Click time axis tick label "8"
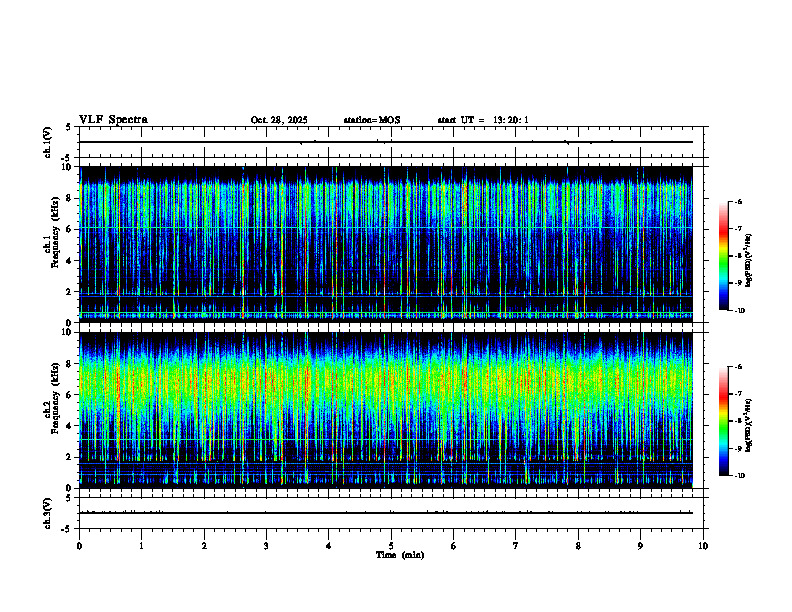Image resolution: width=792 pixels, height=612 pixels. coord(578,546)
